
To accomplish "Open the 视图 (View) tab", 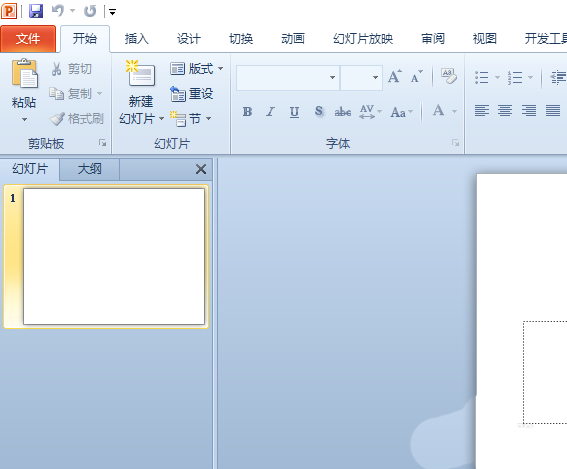I will [485, 39].
